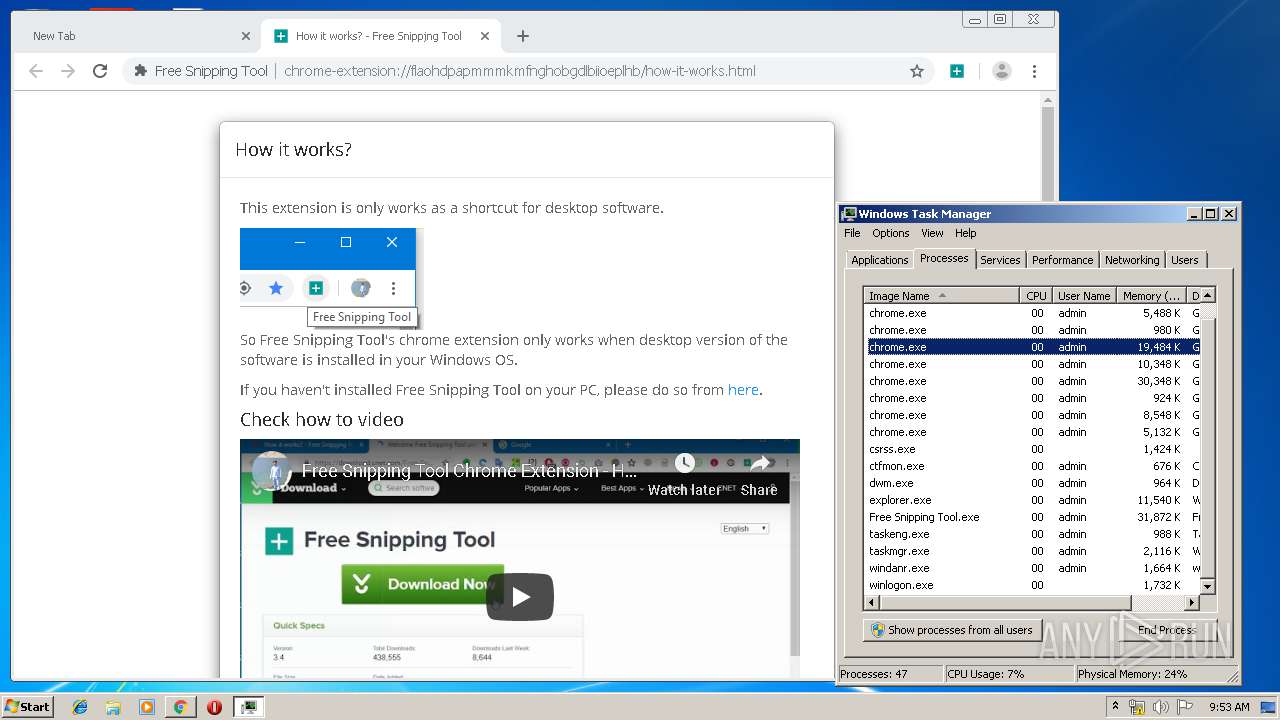Close the New Tab tab
Screen dimensions: 1280x720
point(246,36)
